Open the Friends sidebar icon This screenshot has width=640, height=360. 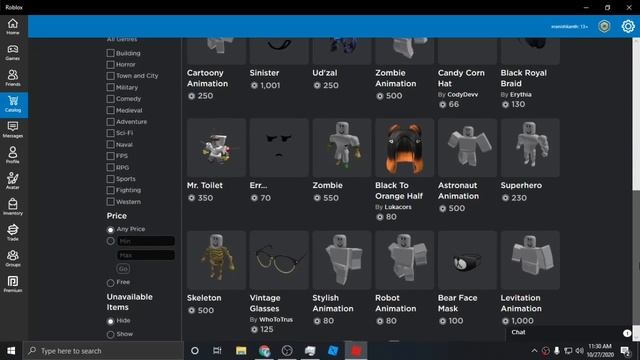[13, 78]
